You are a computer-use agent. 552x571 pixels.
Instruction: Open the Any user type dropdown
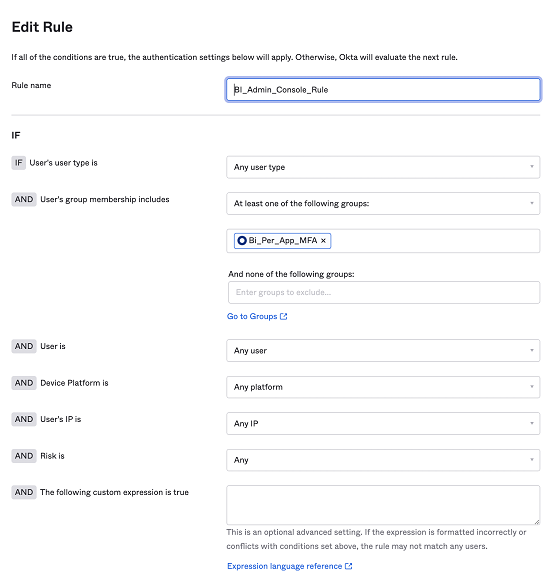pyautogui.click(x=383, y=167)
